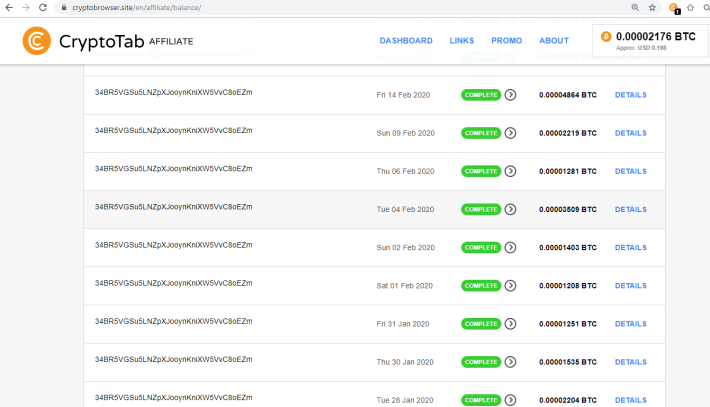Click the CryptoTab orange logo
The width and height of the screenshot is (710, 407).
(x=37, y=41)
